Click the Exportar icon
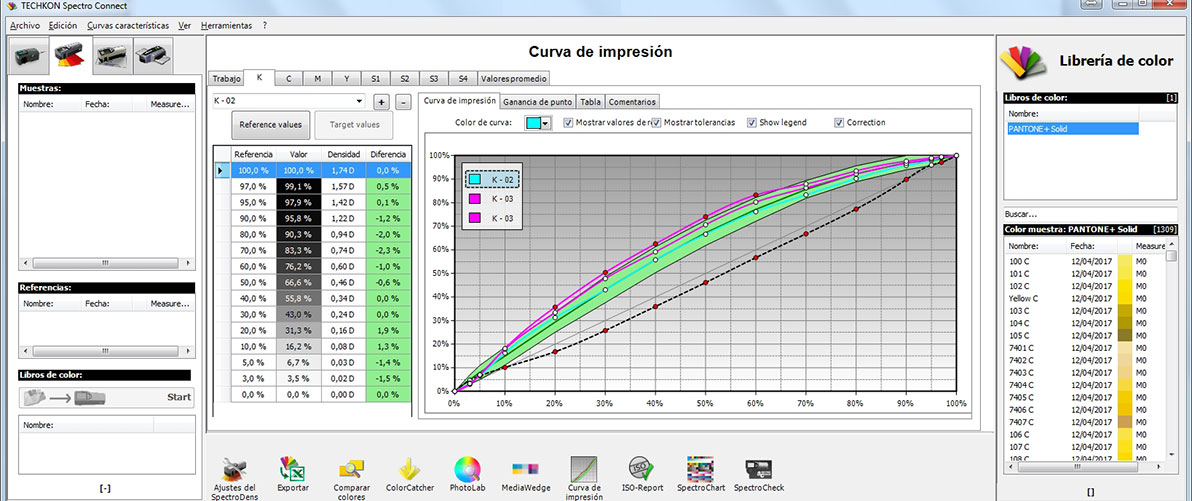 pos(293,468)
